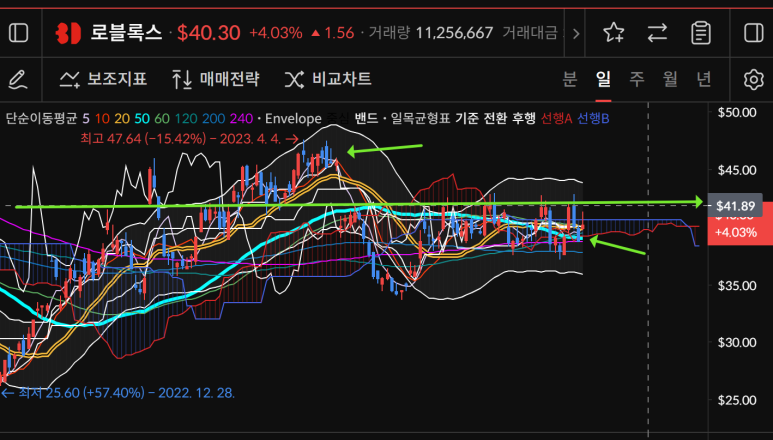This screenshot has width=773, height=440.
Task: Click the $35.00 axis label
Action: [737, 285]
